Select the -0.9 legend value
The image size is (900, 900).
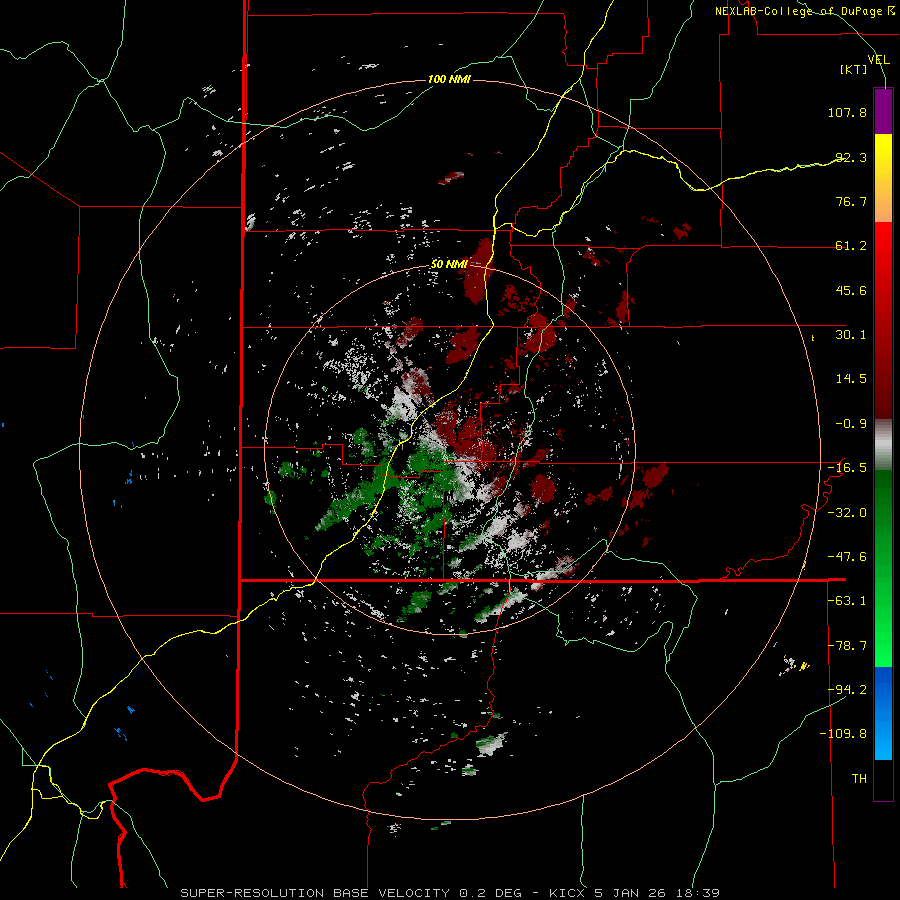coord(851,424)
